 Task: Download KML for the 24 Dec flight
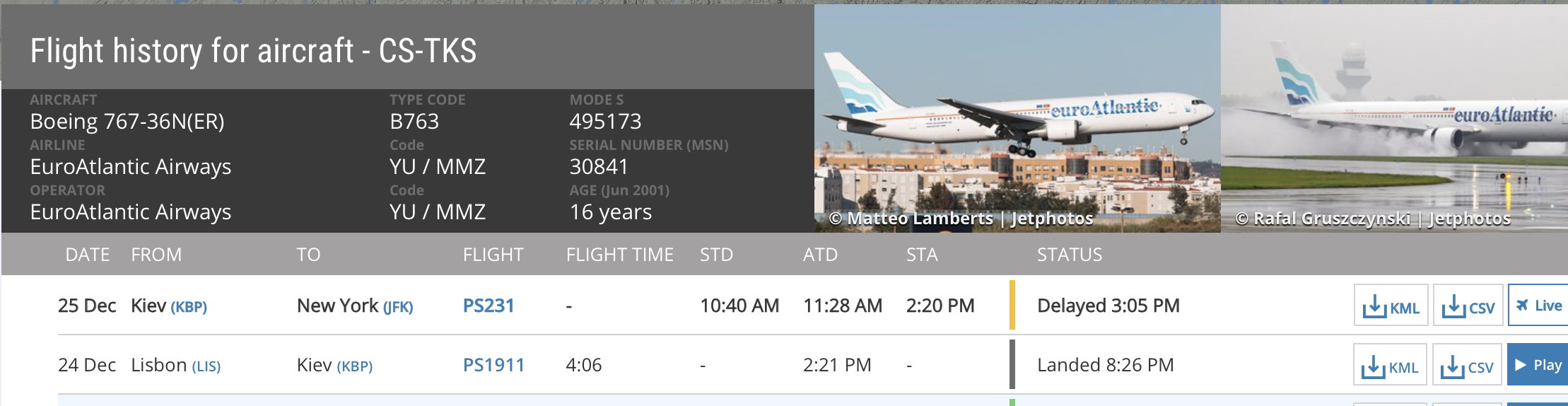point(1390,366)
